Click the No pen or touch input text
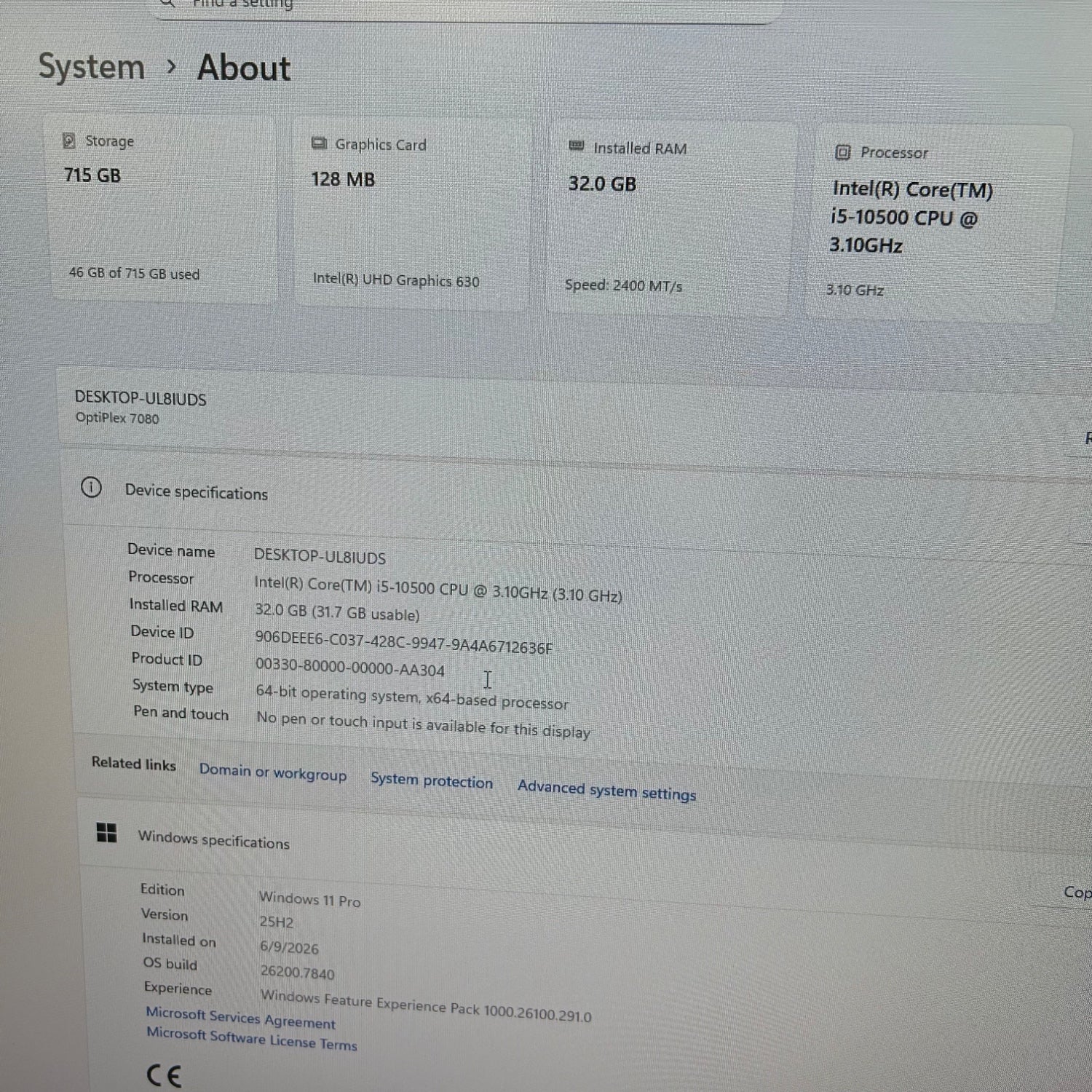 coord(423,724)
